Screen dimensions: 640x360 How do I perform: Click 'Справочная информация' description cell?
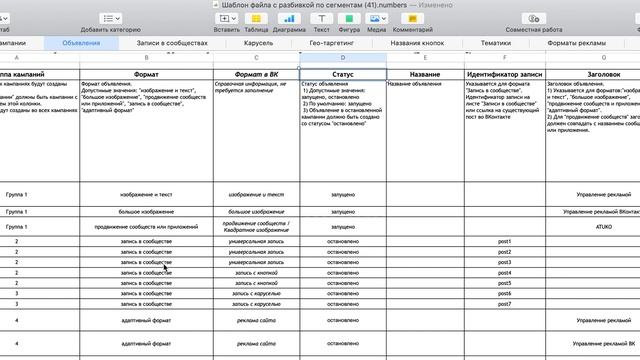point(256,131)
